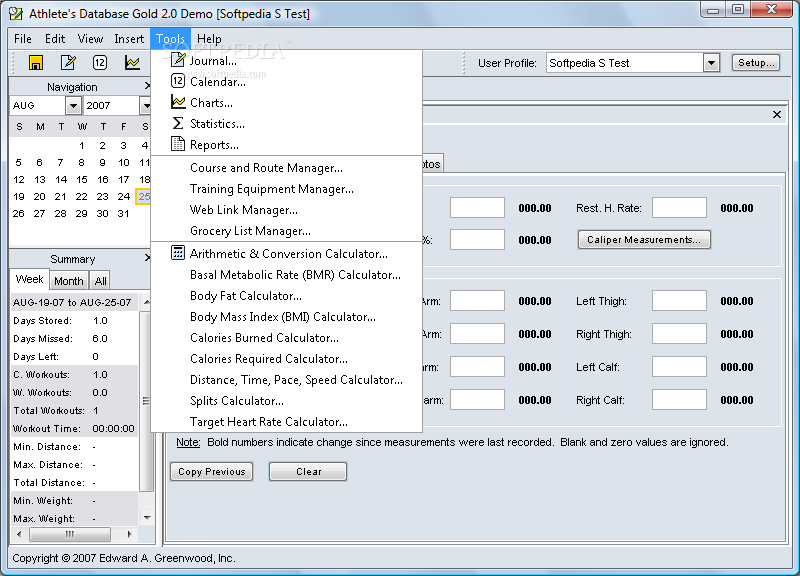Viewport: 800px width, 576px height.
Task: Select August 1 on the calendar
Action: coord(82,145)
